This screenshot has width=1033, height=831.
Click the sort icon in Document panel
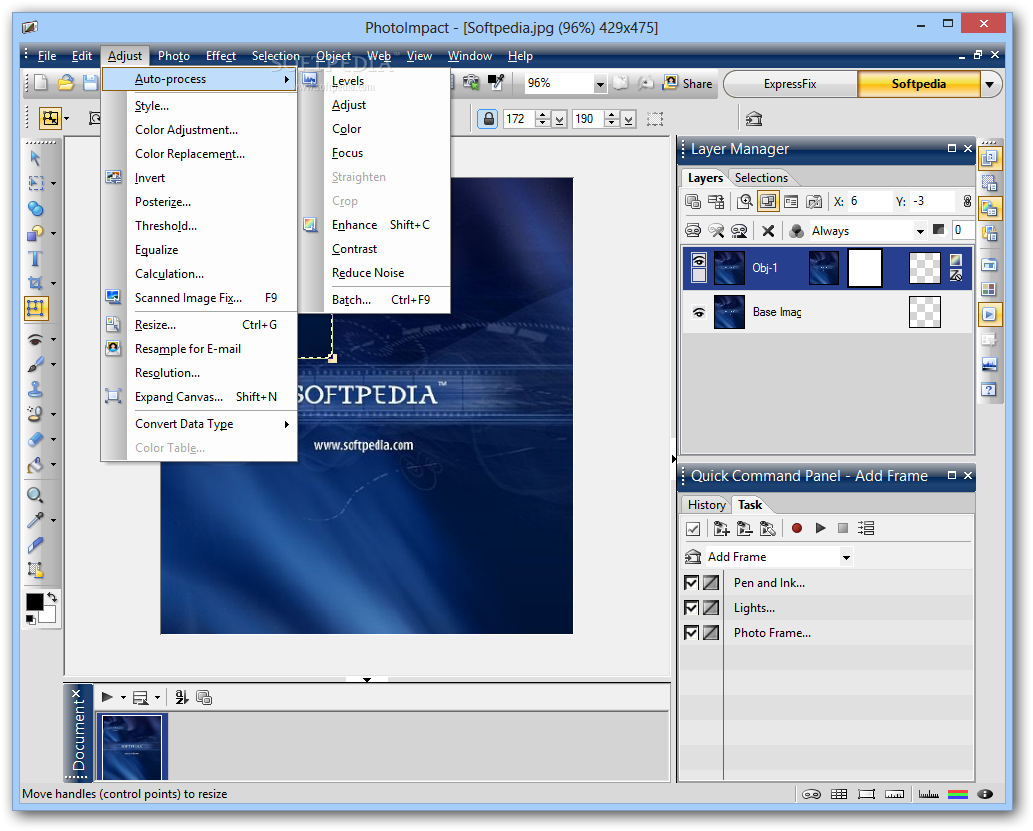(x=182, y=697)
